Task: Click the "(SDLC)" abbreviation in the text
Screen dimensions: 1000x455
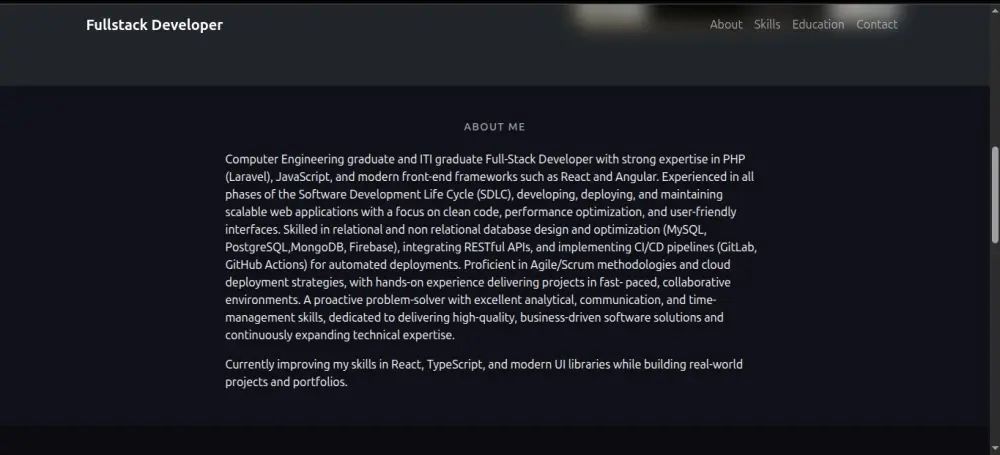Action: click(x=477, y=194)
